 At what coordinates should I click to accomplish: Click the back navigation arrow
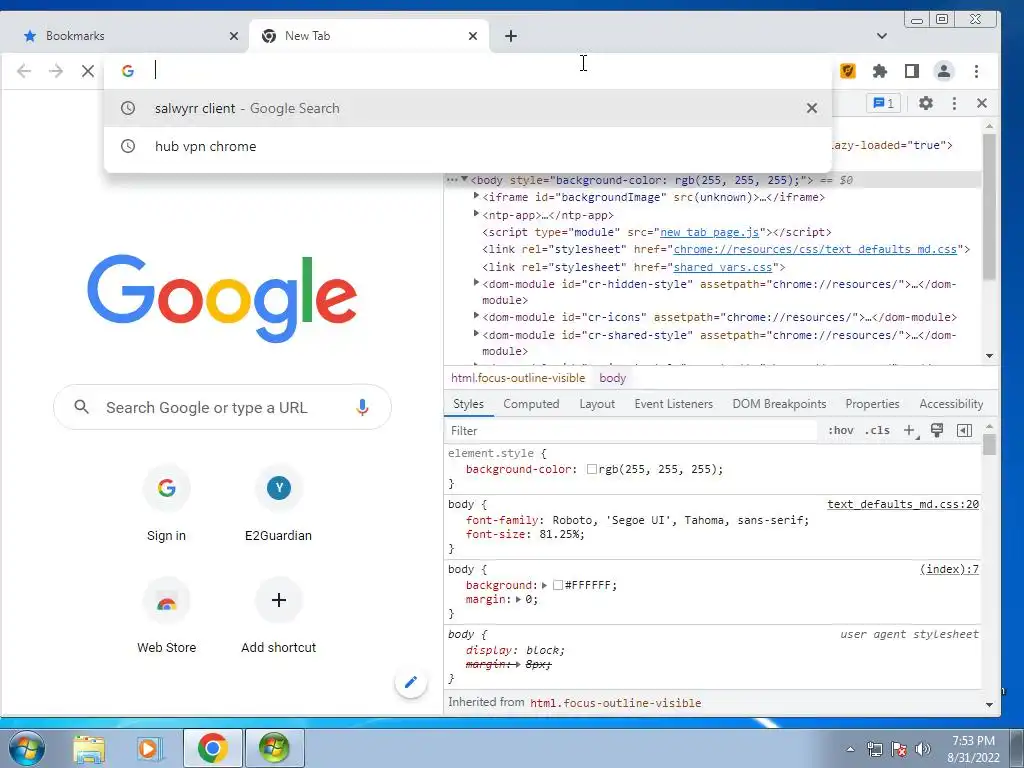click(24, 71)
